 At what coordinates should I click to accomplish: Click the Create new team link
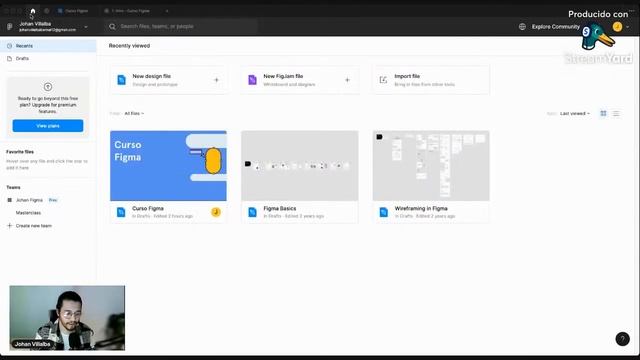(33, 226)
